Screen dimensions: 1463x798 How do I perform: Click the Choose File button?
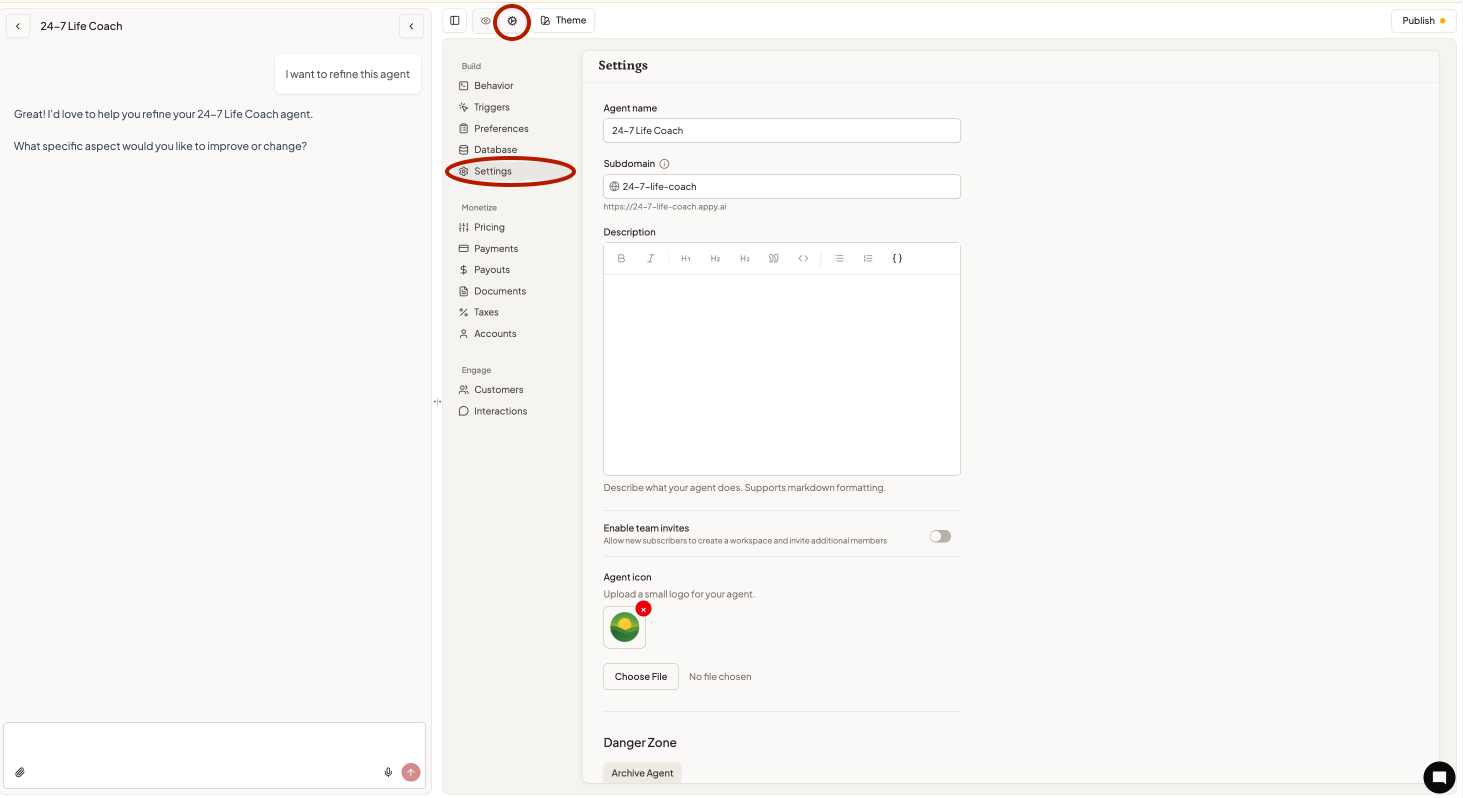point(641,677)
